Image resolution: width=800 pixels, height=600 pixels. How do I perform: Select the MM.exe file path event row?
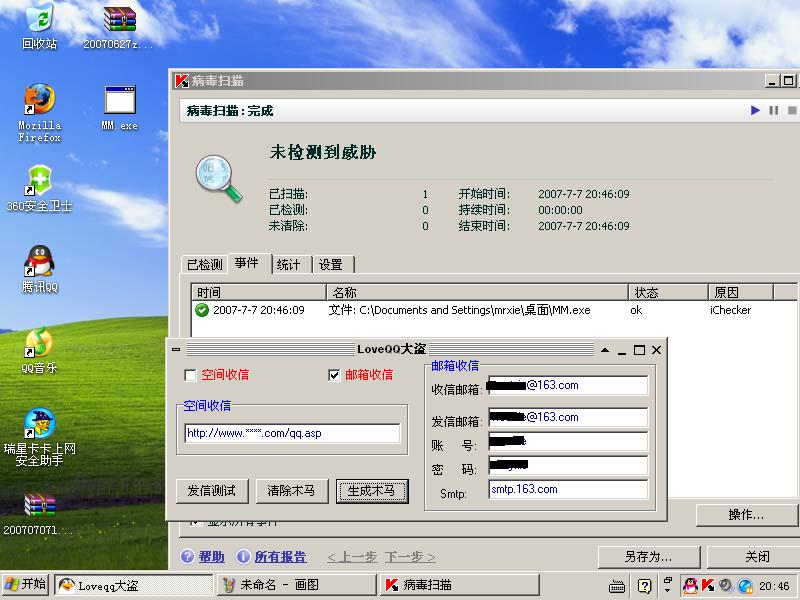(494, 310)
